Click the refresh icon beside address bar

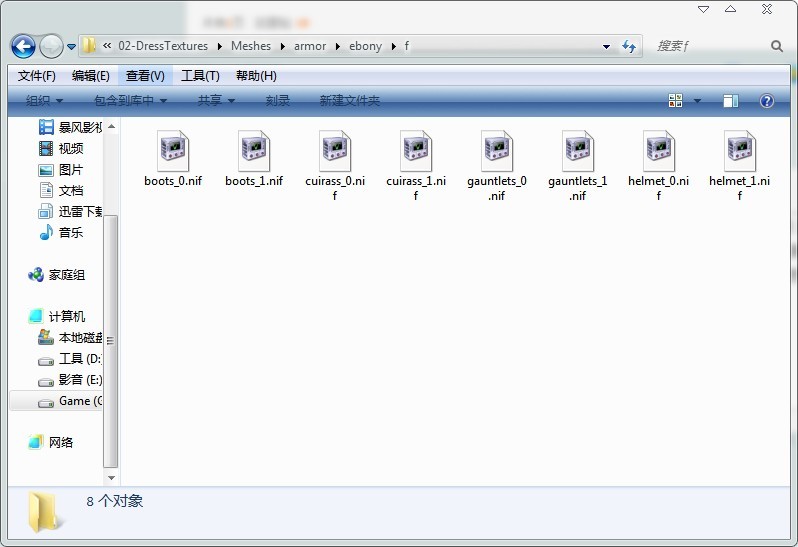point(629,46)
